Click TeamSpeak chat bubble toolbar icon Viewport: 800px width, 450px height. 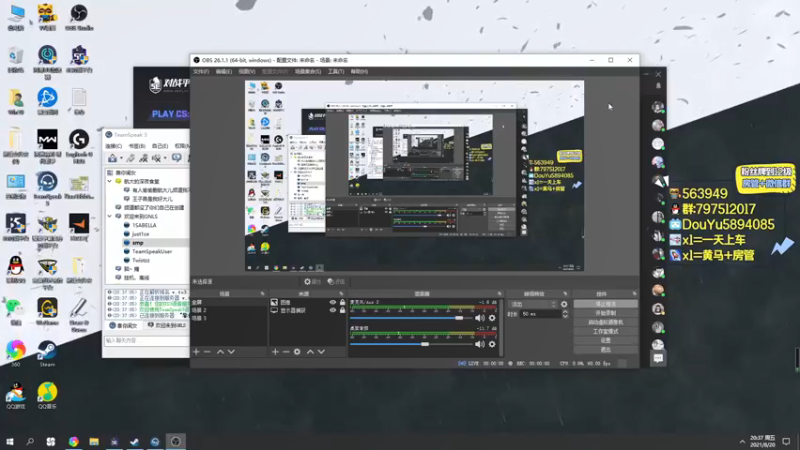(177, 158)
